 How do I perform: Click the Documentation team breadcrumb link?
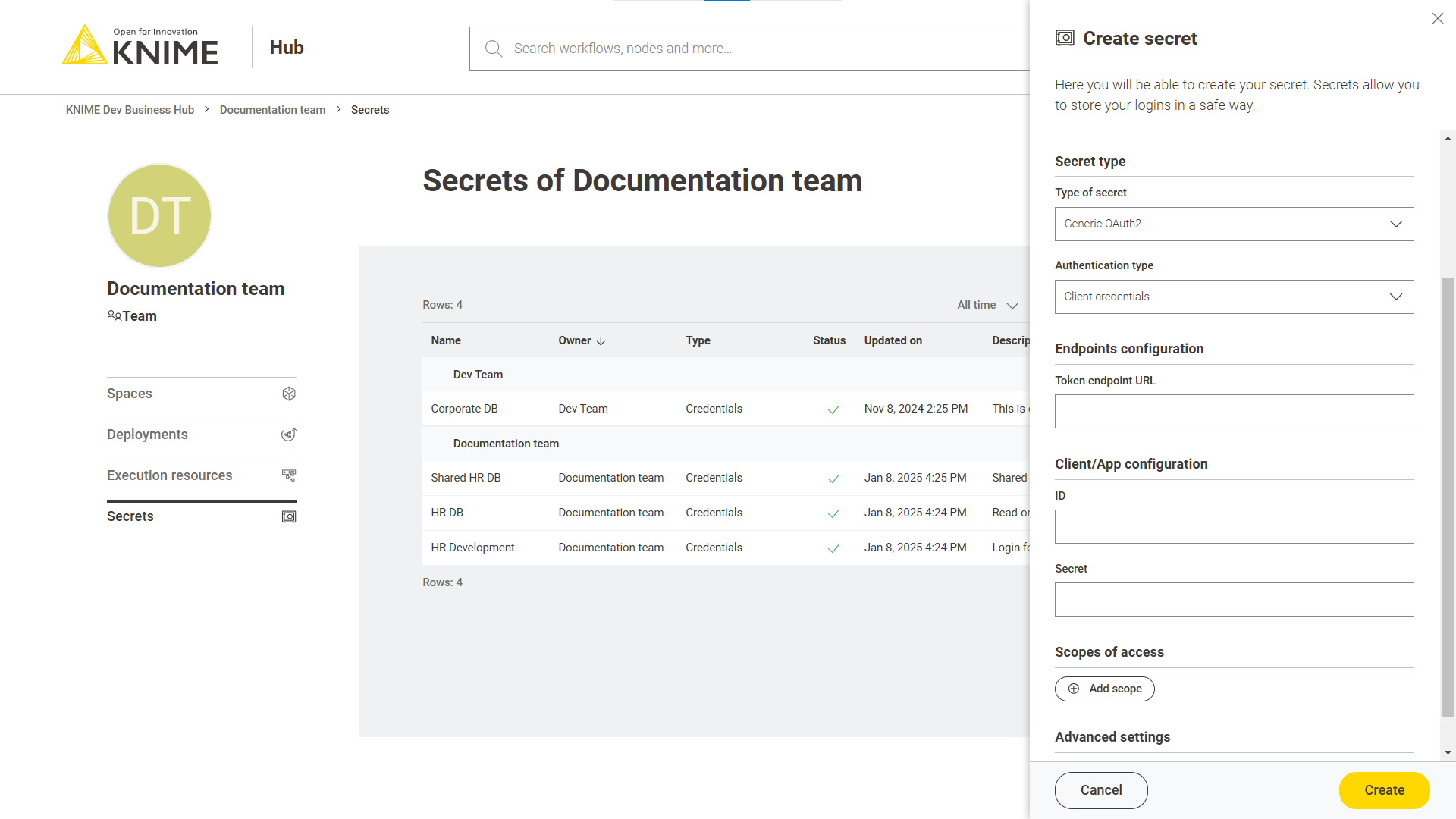pyautogui.click(x=272, y=110)
